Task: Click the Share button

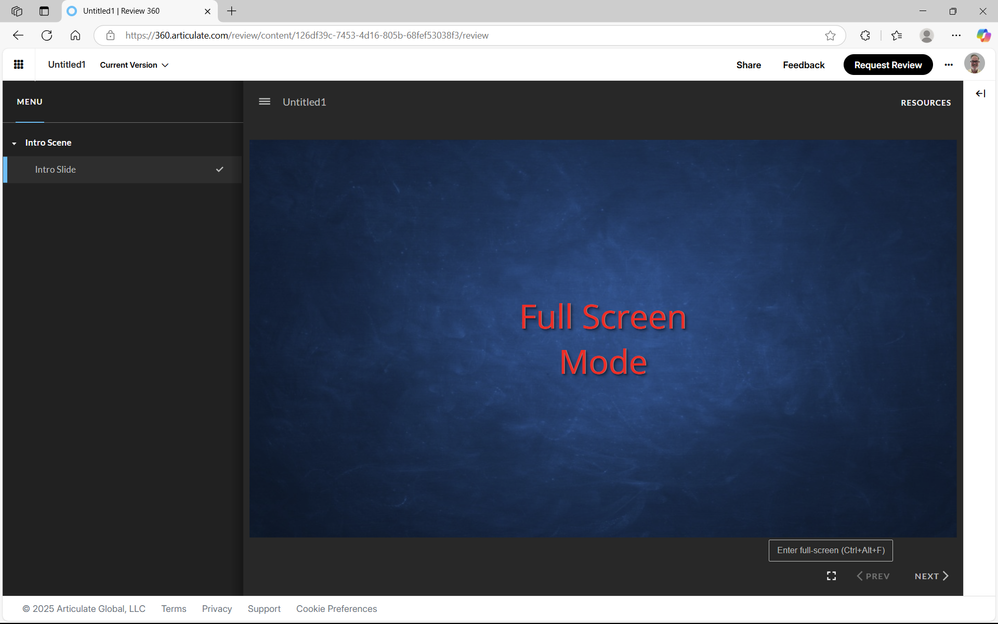Action: [x=748, y=65]
